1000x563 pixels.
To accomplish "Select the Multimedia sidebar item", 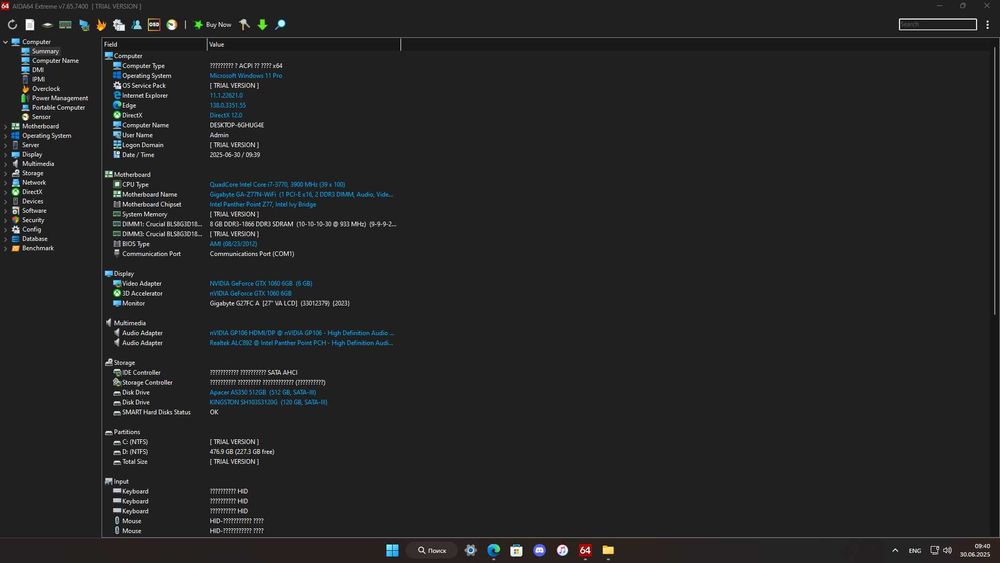I will click(x=38, y=164).
